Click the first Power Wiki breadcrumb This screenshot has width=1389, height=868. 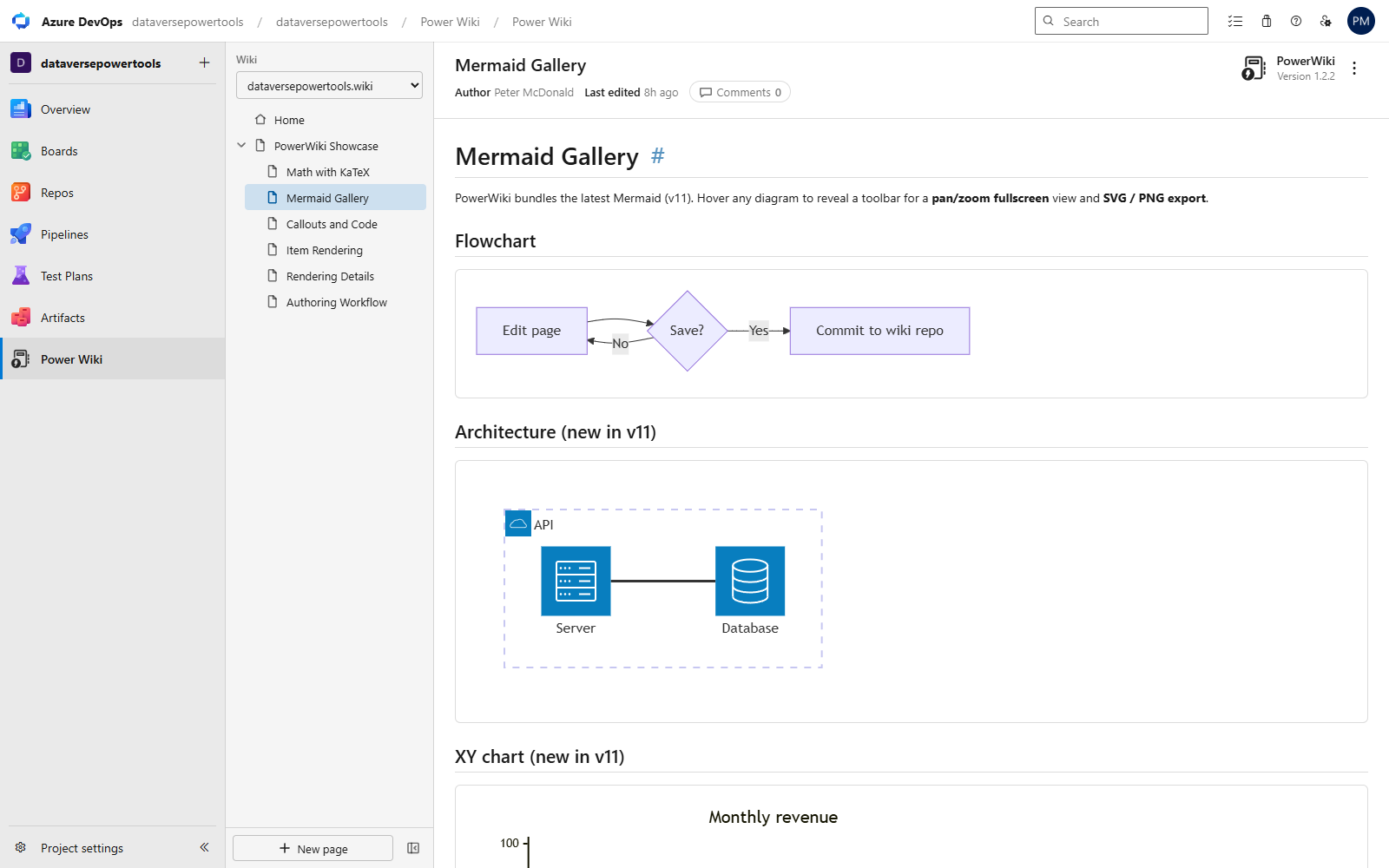click(x=450, y=22)
